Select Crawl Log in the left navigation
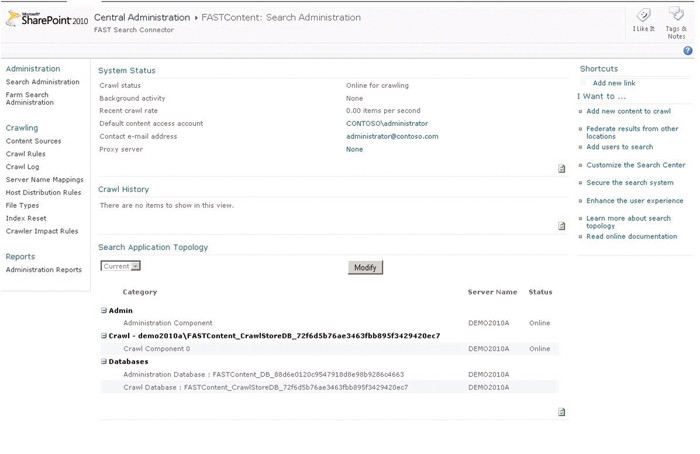Viewport: 700px width, 454px height. (22, 167)
